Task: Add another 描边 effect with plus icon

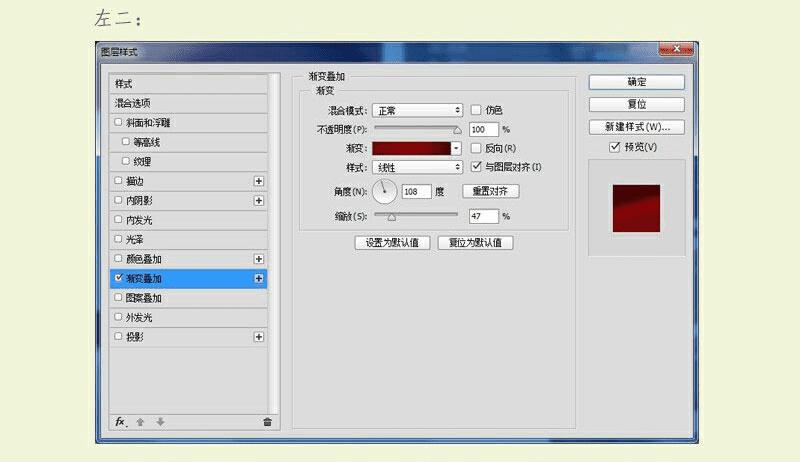Action: point(259,181)
